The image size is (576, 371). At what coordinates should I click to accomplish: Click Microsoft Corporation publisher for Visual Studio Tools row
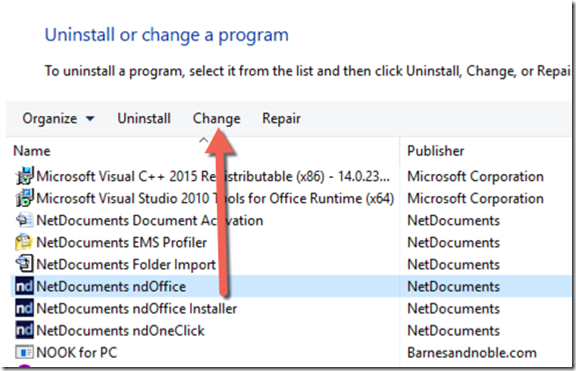475,198
